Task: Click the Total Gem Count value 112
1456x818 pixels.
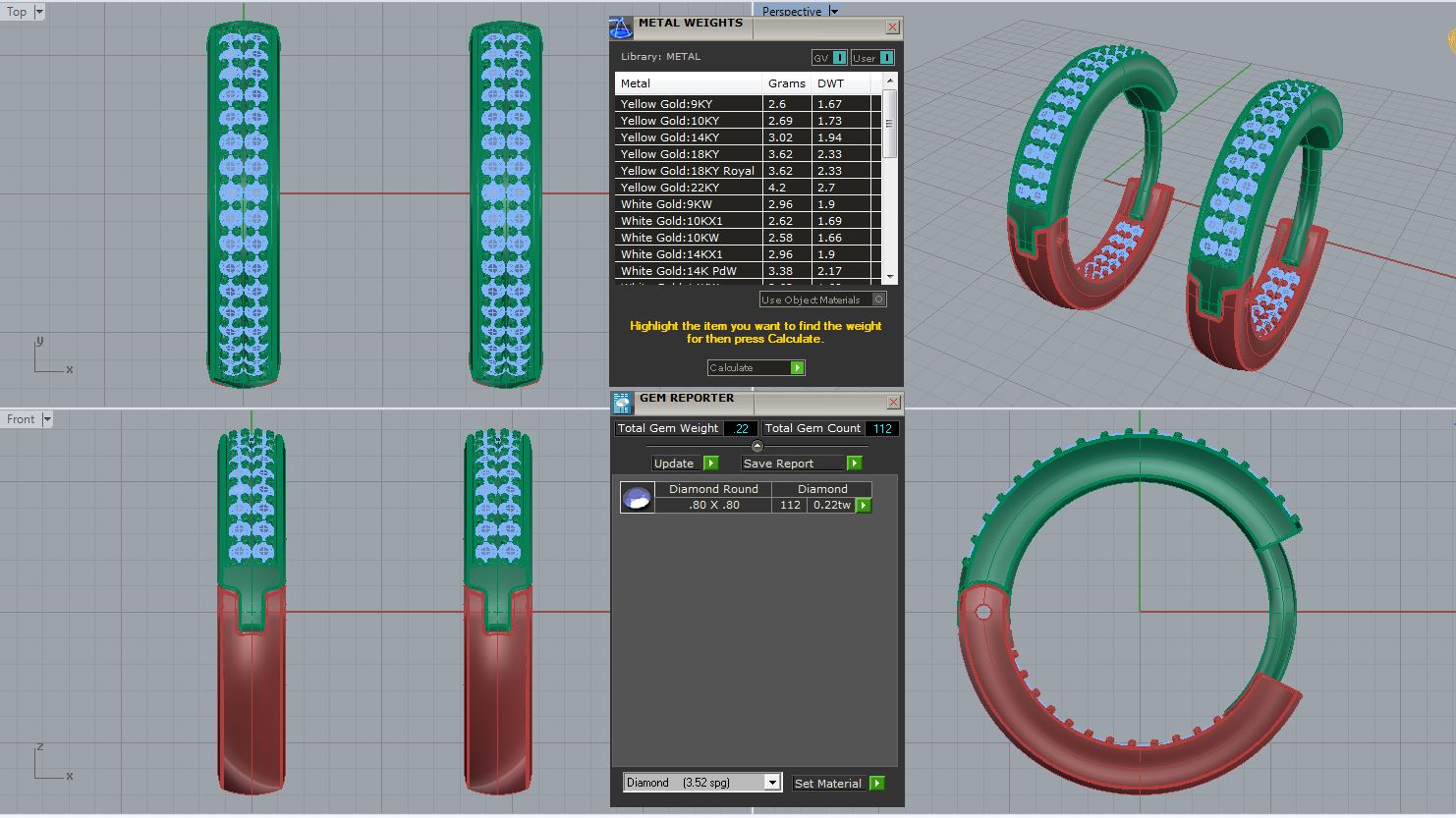Action: (x=882, y=428)
